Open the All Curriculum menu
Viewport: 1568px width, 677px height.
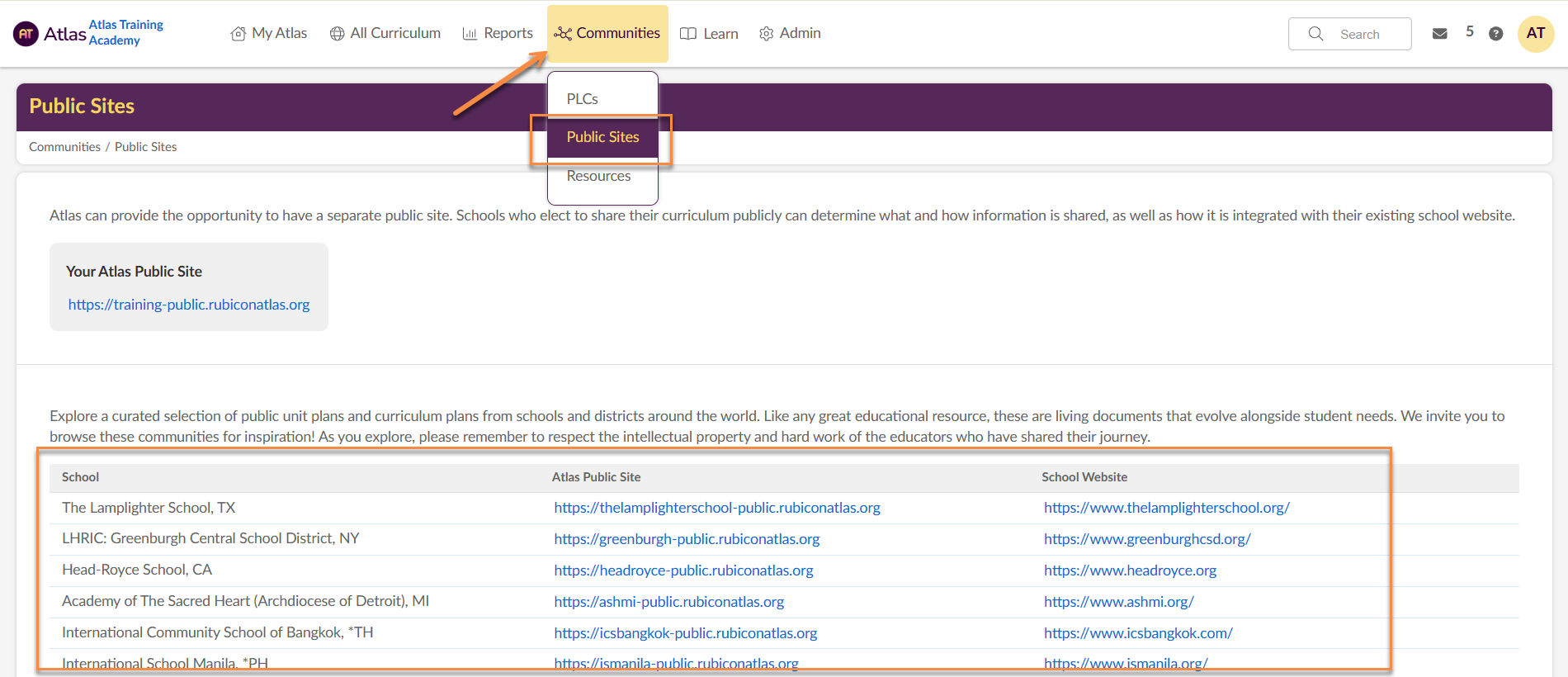click(x=385, y=34)
